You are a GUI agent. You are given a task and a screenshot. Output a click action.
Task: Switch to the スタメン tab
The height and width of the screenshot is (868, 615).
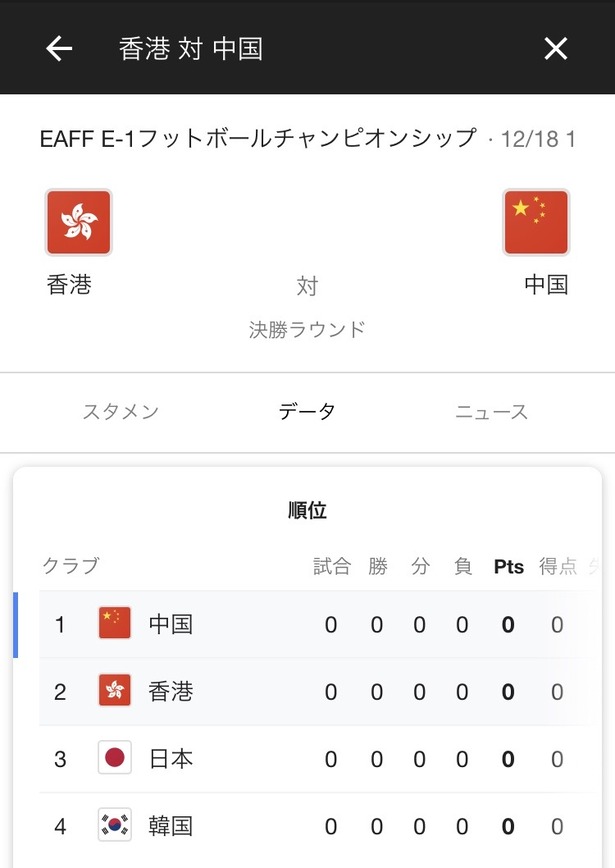pos(121,412)
